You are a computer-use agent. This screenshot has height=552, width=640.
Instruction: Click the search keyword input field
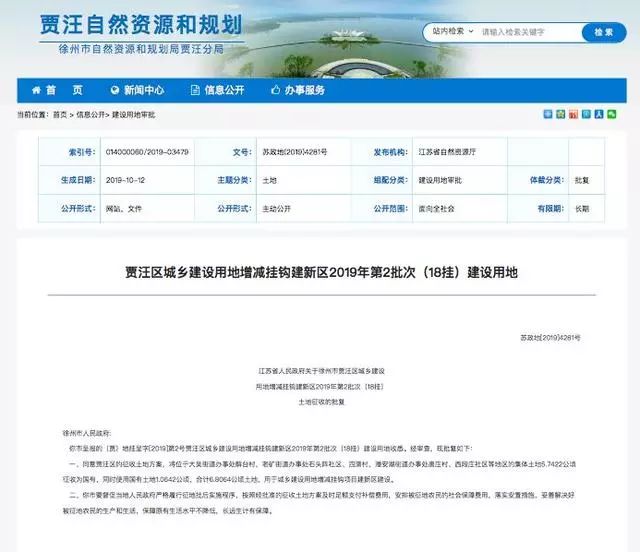[x=530, y=32]
